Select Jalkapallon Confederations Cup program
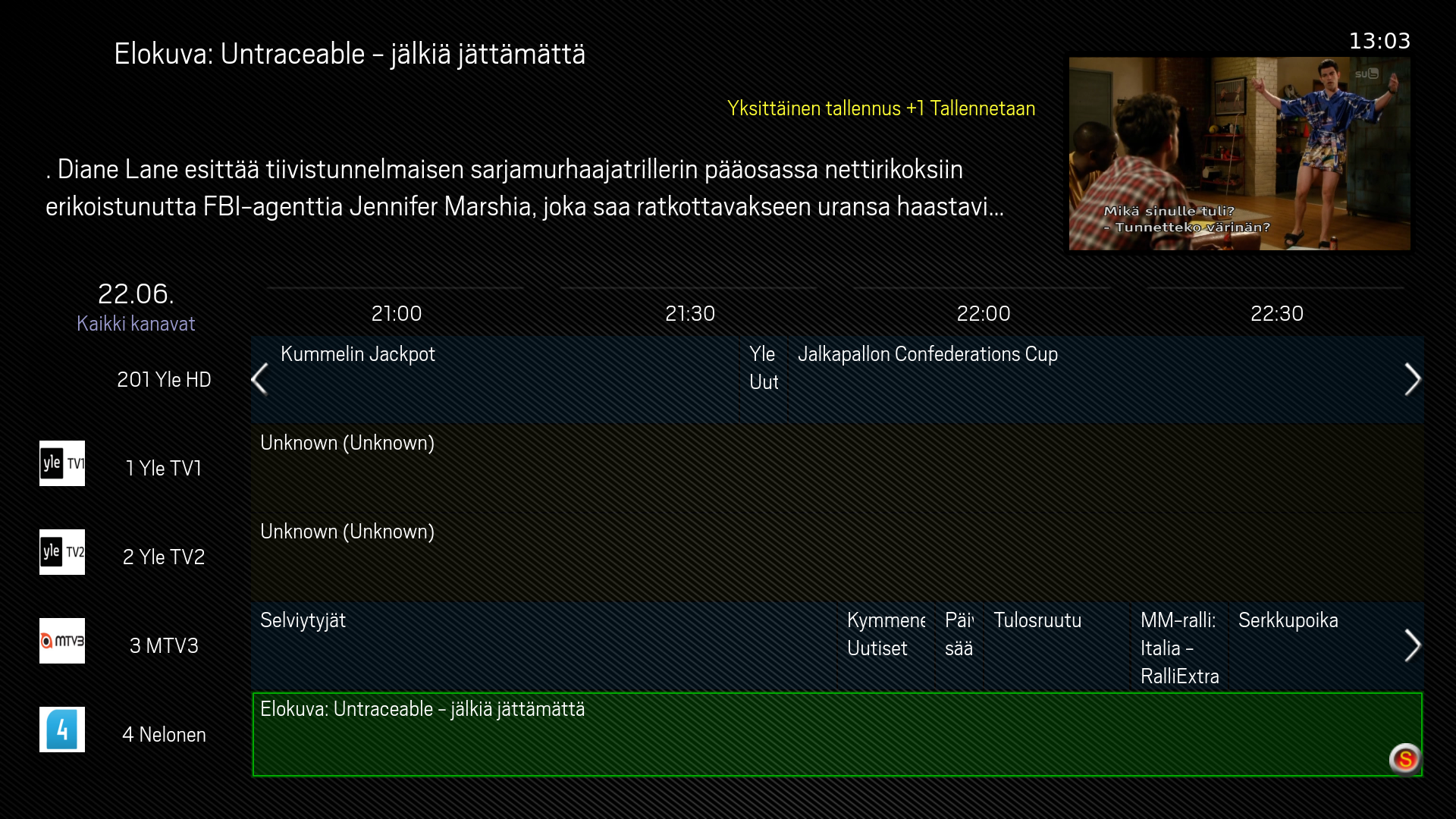1456x819 pixels. [1106, 380]
